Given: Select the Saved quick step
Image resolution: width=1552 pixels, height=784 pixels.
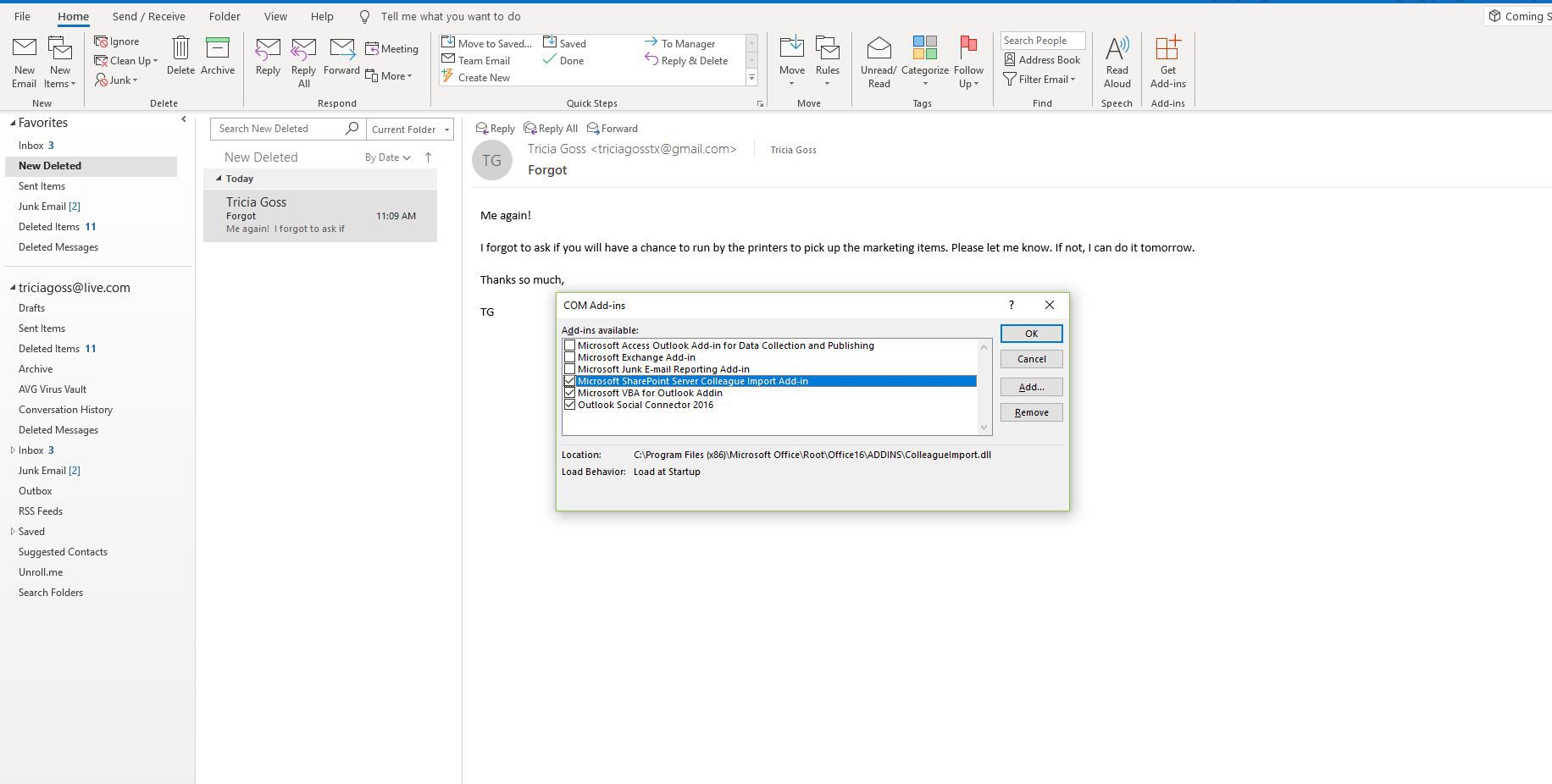Looking at the screenshot, I should pos(564,43).
